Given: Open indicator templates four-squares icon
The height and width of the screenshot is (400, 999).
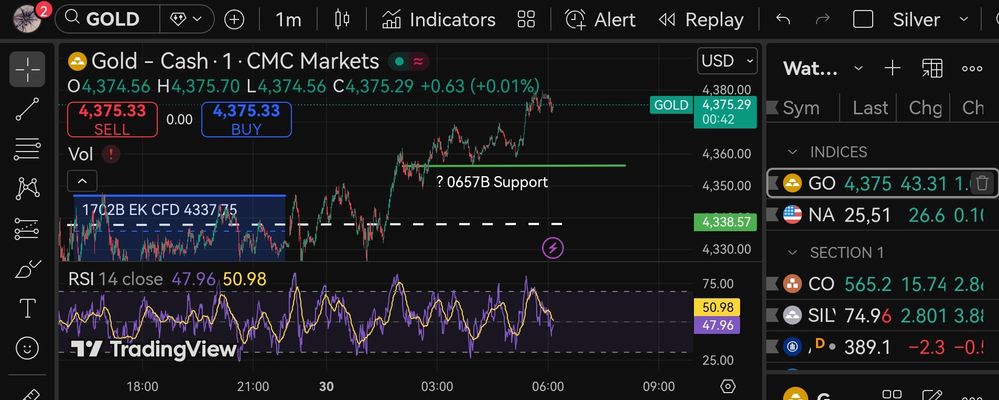Looking at the screenshot, I should [x=526, y=20].
